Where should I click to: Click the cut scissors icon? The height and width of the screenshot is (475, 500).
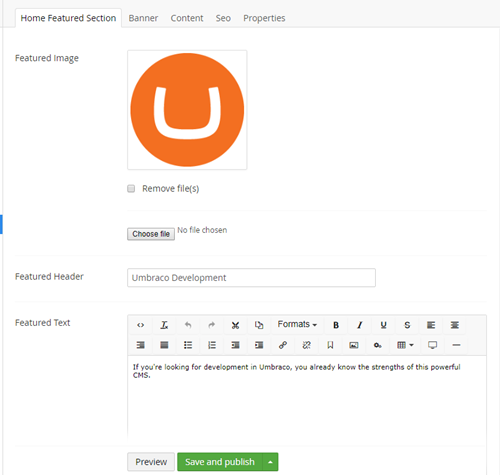pyautogui.click(x=235, y=325)
